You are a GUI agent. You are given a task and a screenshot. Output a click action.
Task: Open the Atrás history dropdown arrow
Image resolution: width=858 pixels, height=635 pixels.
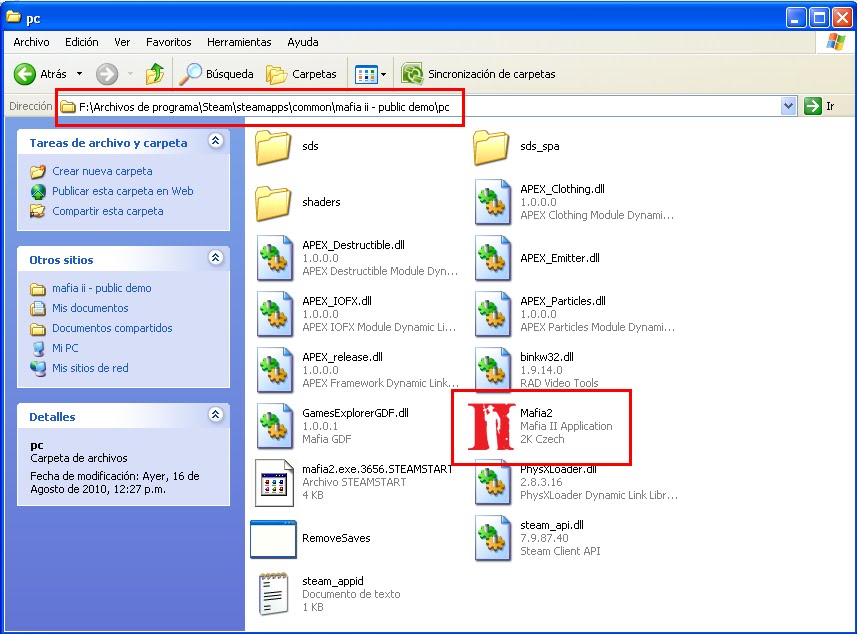pos(79,74)
